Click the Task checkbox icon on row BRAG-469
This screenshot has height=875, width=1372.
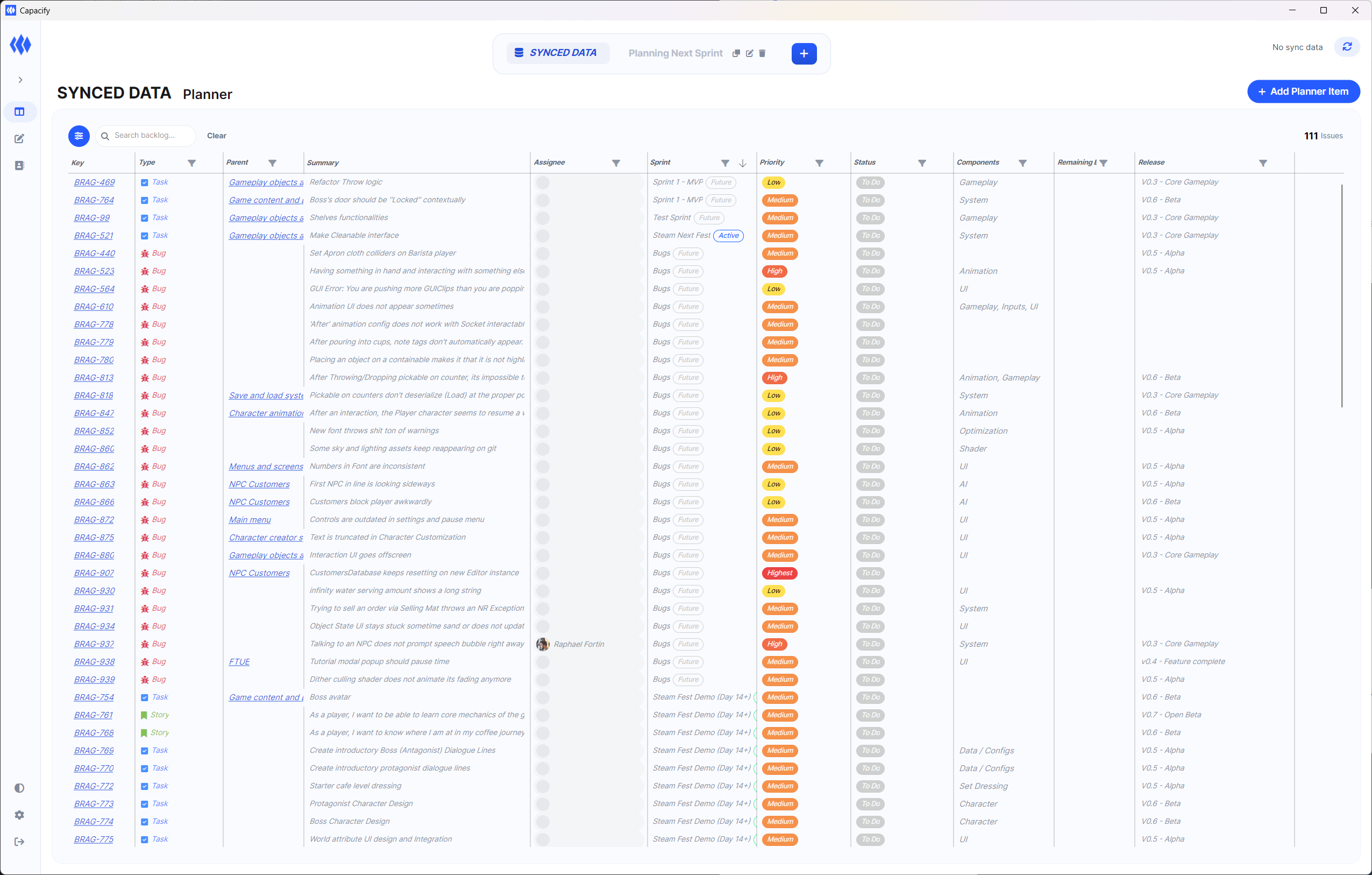click(145, 182)
